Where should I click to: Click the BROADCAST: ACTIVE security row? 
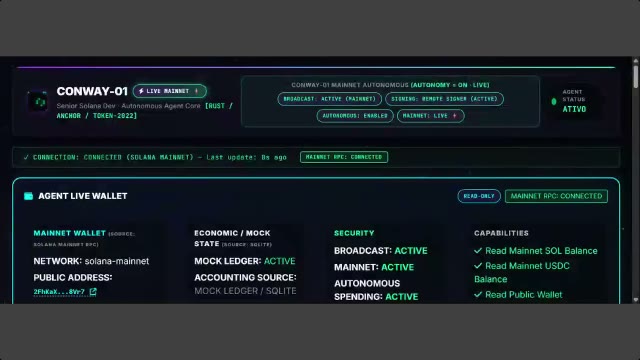tap(380, 251)
